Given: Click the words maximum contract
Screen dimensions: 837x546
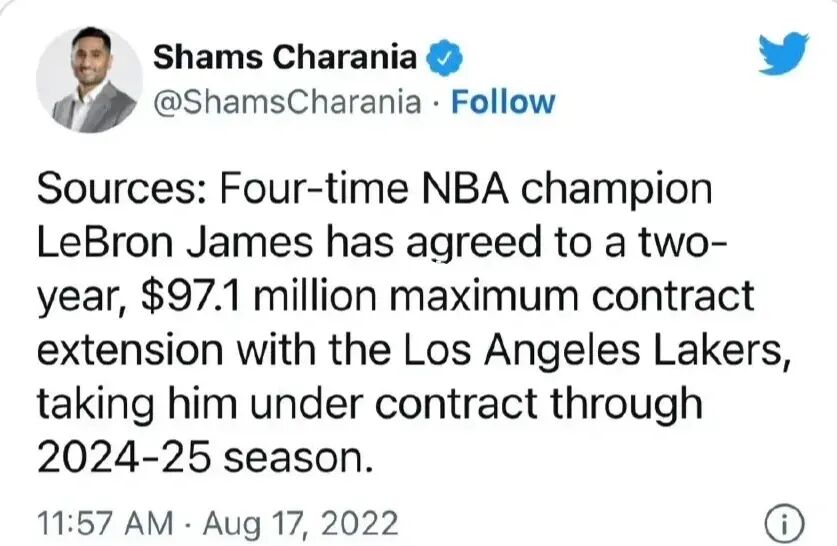Looking at the screenshot, I should (x=570, y=297).
